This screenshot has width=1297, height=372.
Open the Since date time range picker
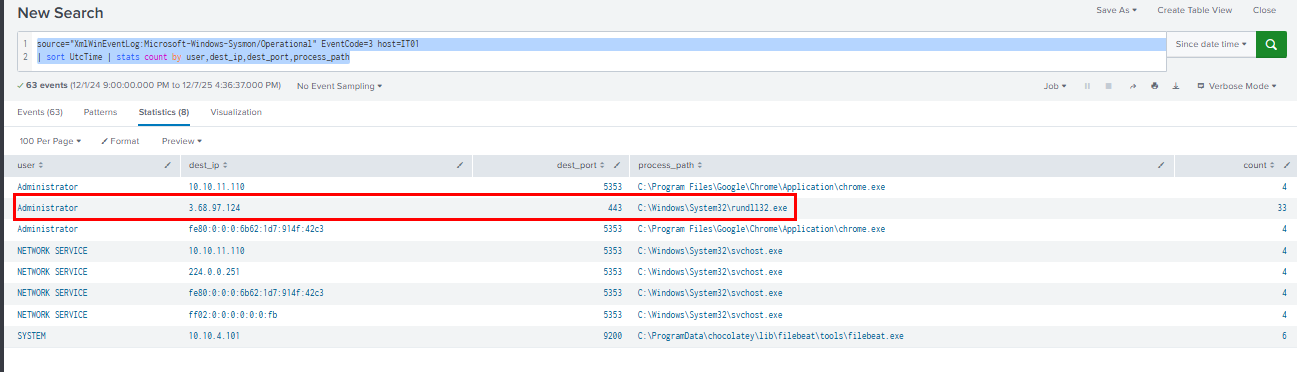pyautogui.click(x=1210, y=45)
